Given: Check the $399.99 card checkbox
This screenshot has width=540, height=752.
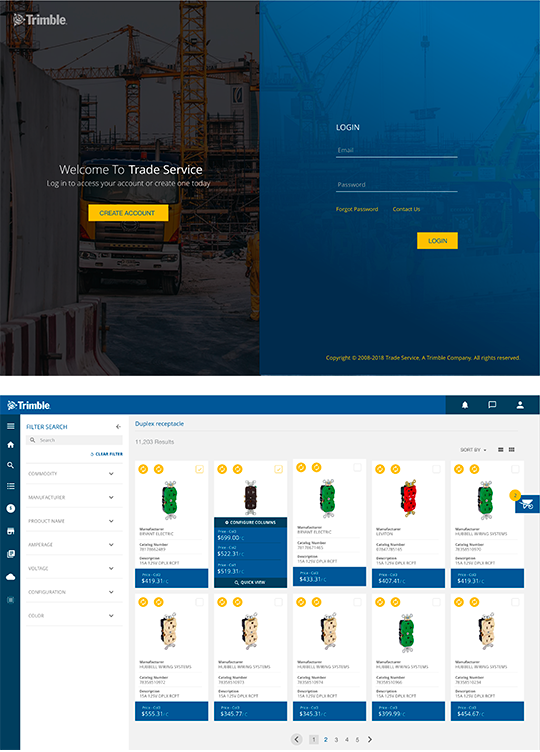Looking at the screenshot, I should pos(436,602).
